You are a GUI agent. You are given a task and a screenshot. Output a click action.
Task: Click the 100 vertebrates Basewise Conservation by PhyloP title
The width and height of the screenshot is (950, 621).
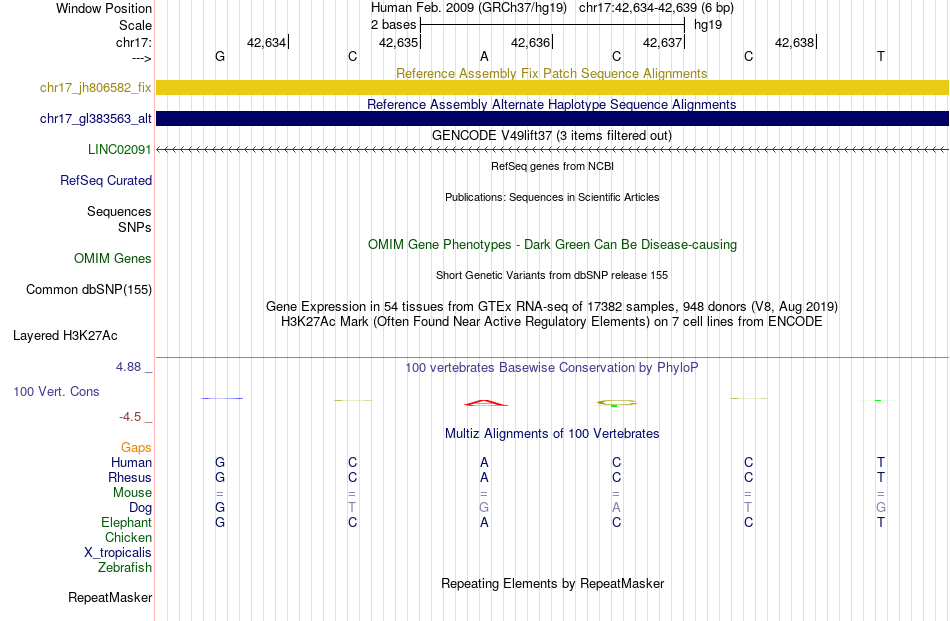552,368
